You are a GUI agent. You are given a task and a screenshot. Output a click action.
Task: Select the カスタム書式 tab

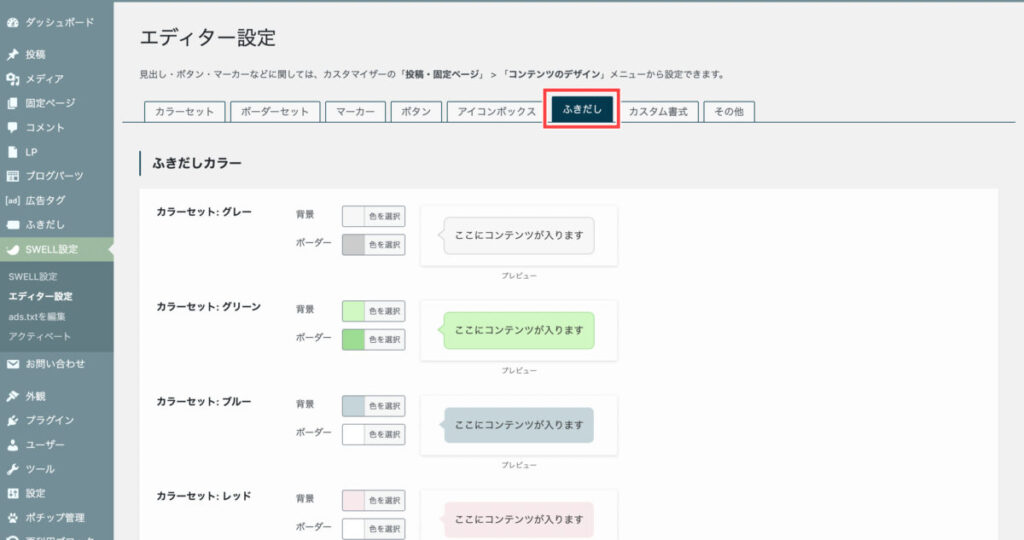point(658,112)
